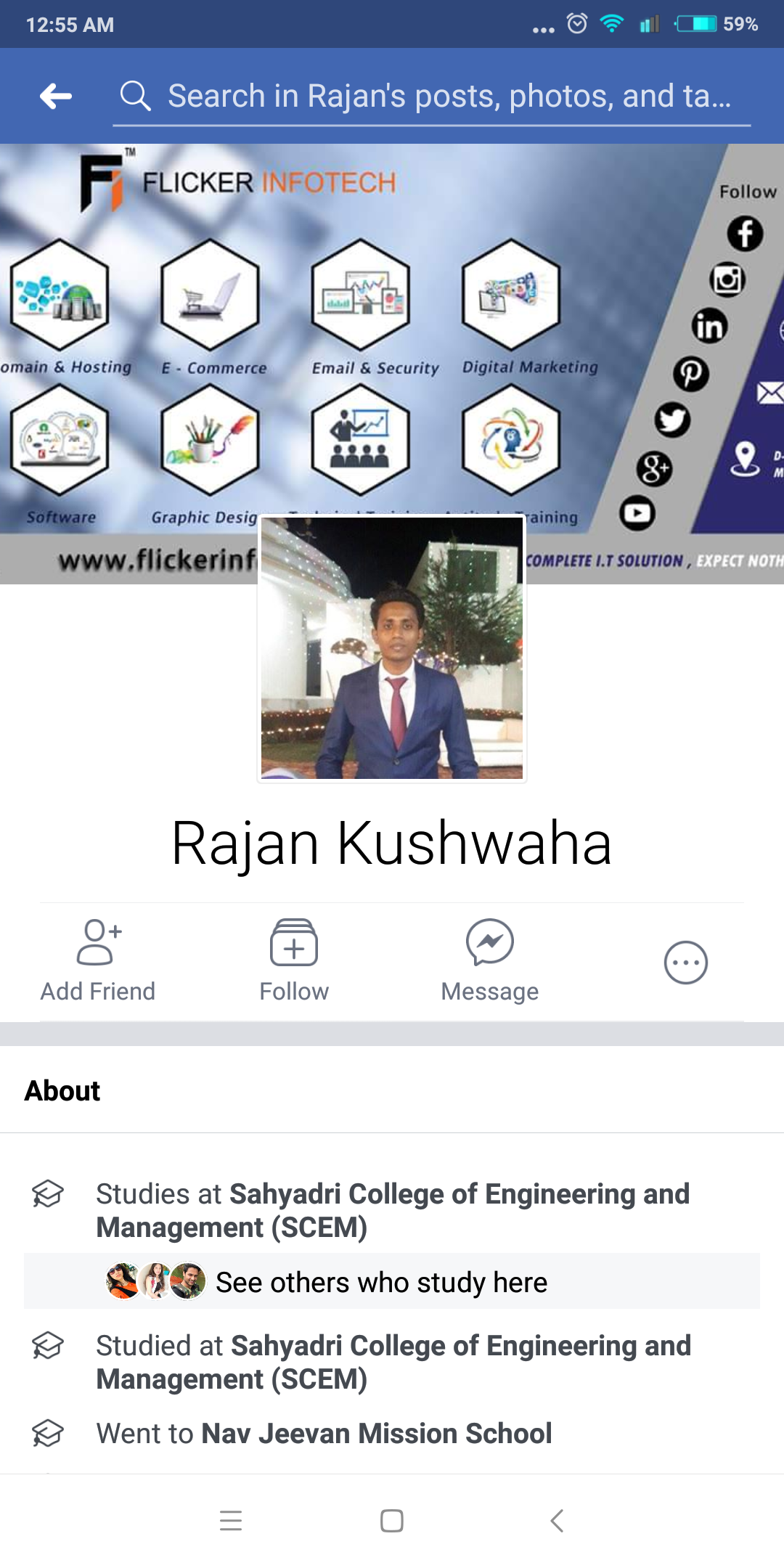Open more options with the three-dots icon

click(686, 963)
